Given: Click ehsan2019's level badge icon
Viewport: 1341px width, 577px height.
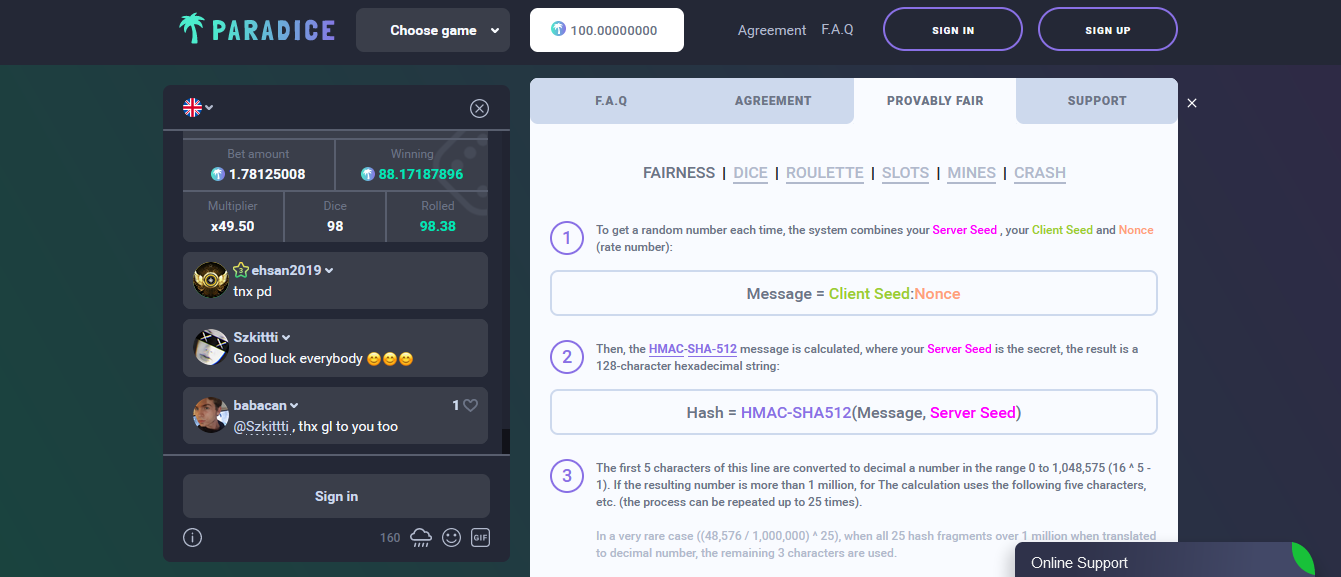Looking at the screenshot, I should tap(241, 270).
